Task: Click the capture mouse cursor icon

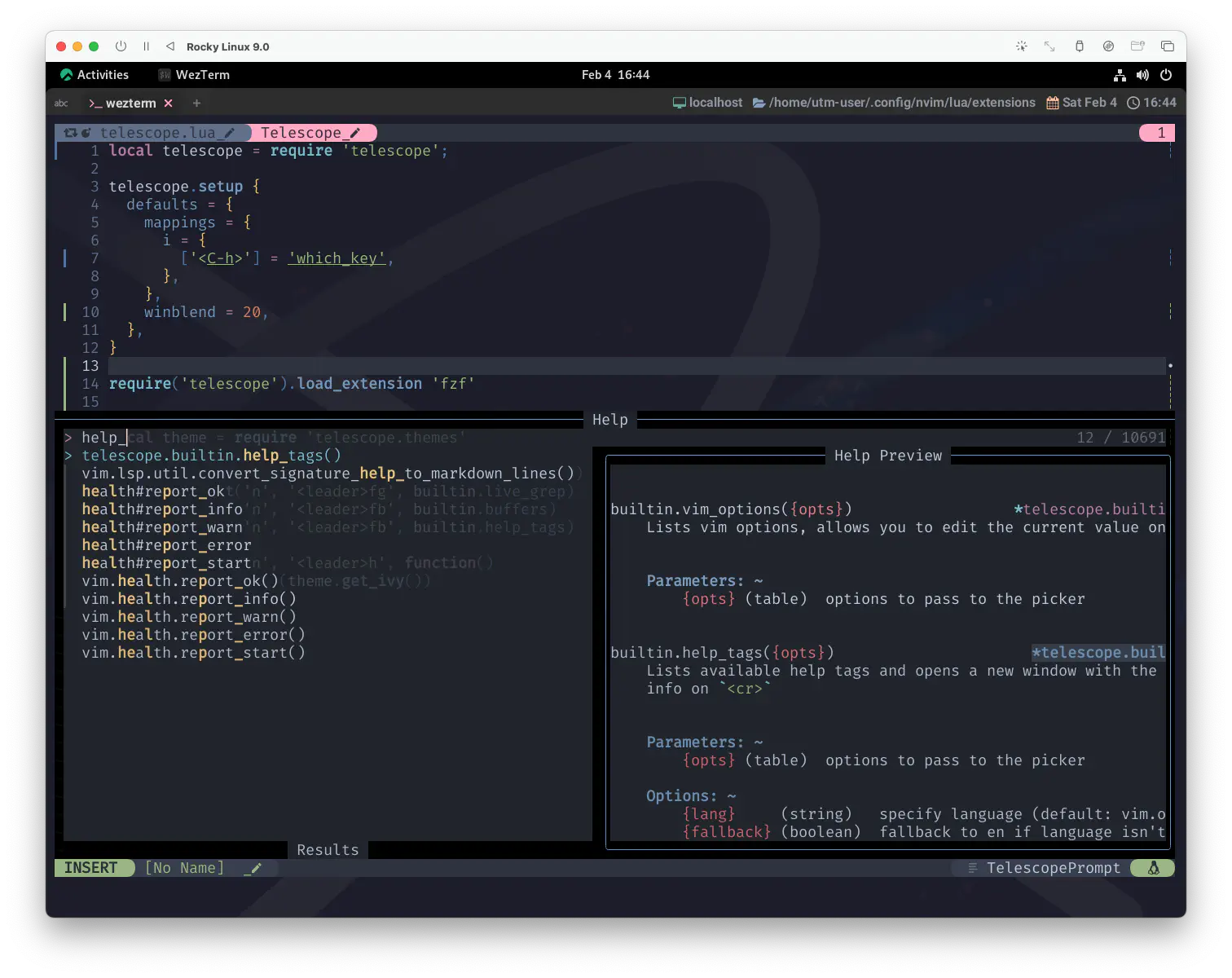Action: pyautogui.click(x=1021, y=46)
